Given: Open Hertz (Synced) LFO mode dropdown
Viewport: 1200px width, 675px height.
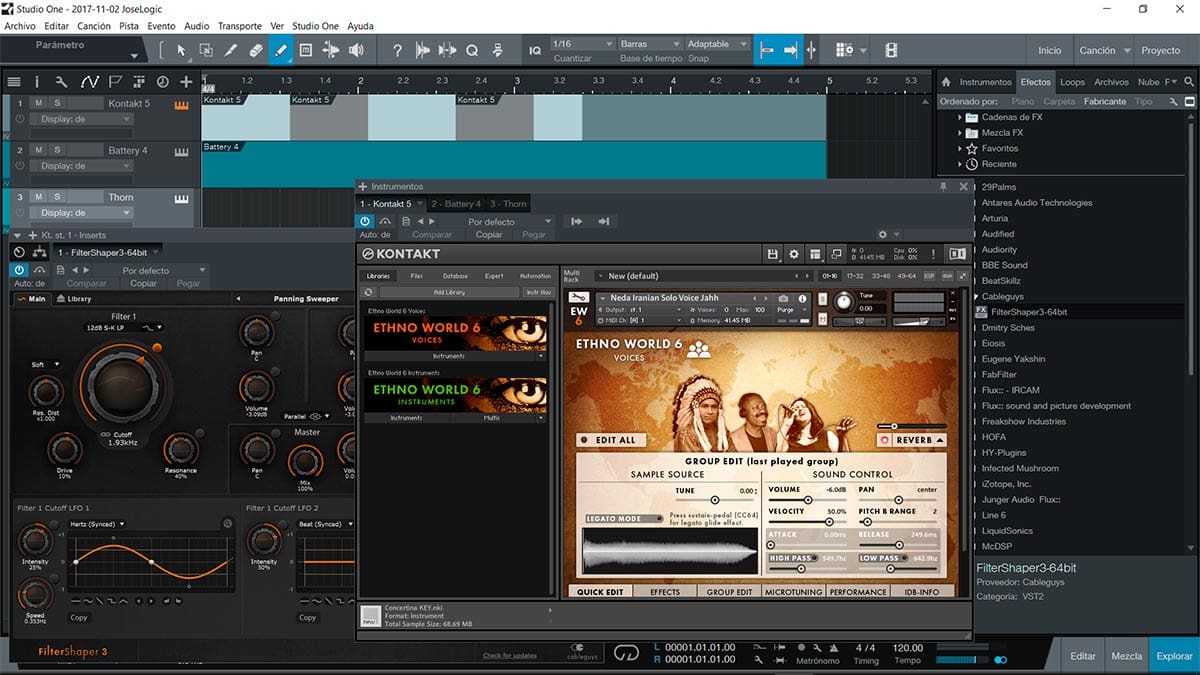Looking at the screenshot, I should click(97, 524).
